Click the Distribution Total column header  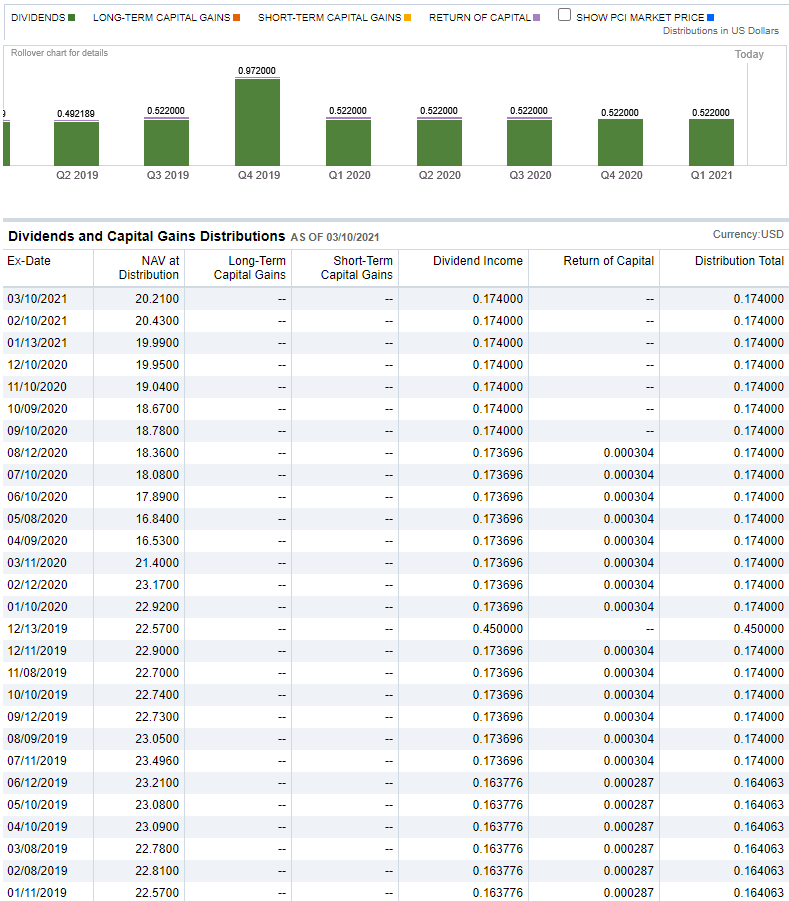tap(740, 261)
